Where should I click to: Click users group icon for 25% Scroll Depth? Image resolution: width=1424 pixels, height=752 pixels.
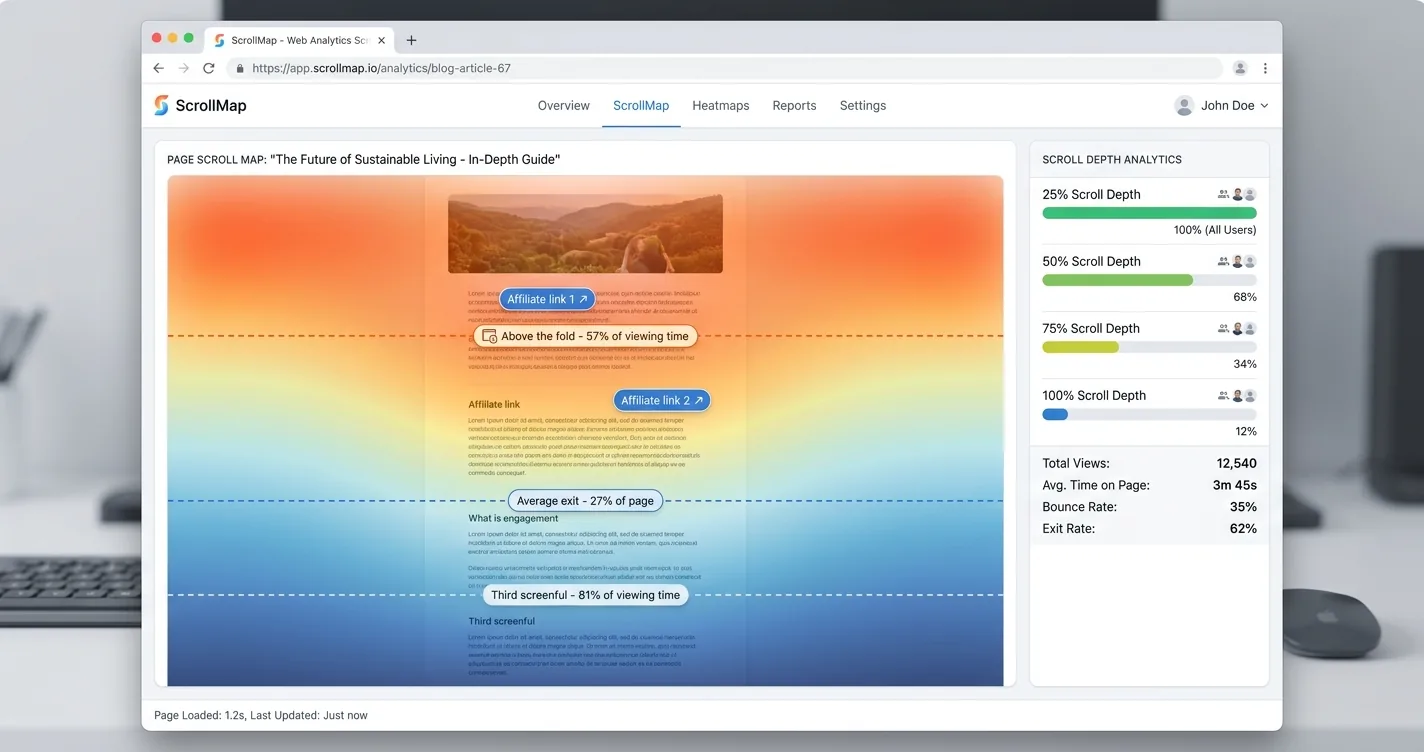pyautogui.click(x=1223, y=194)
